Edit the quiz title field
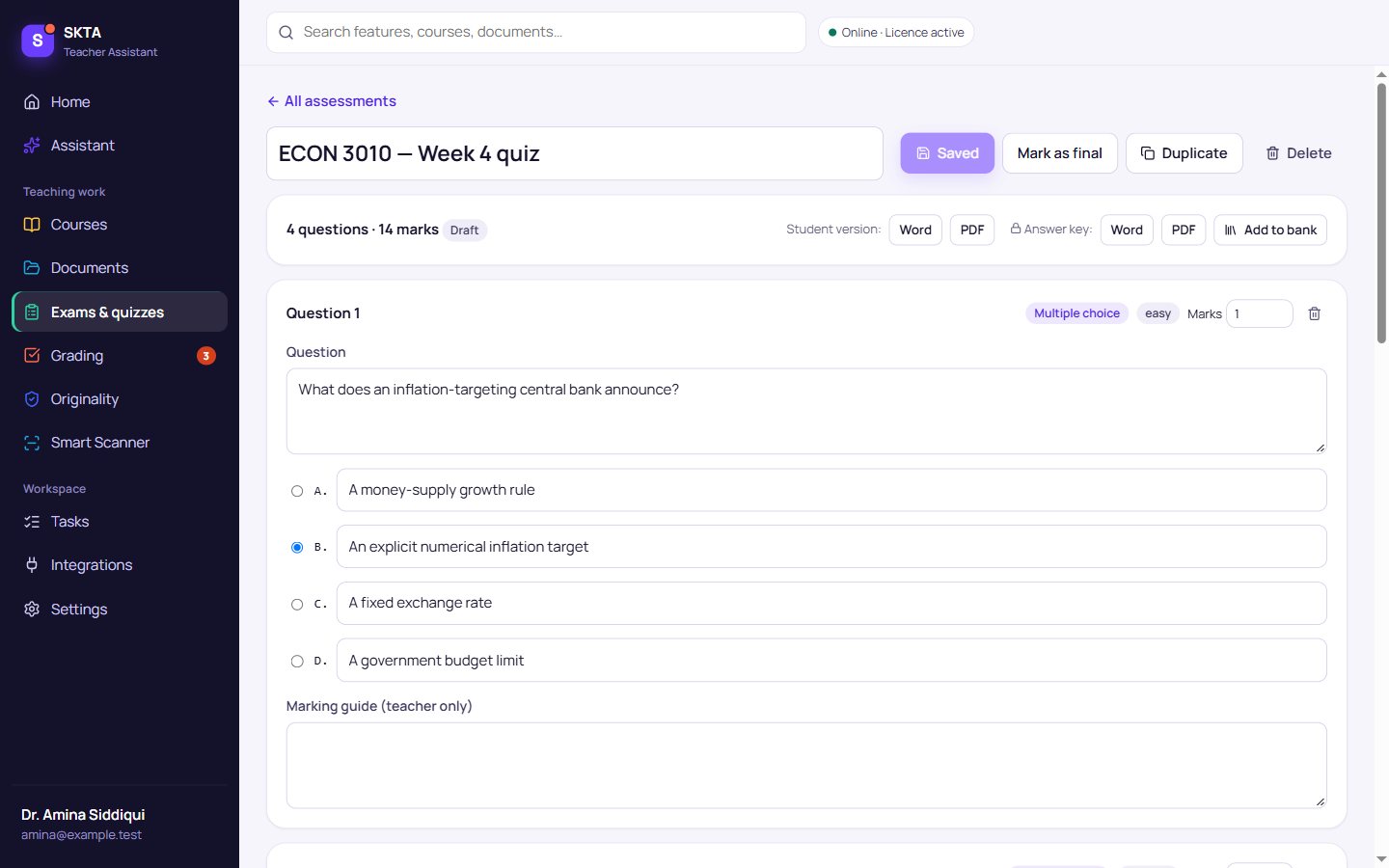Viewport: 1389px width, 868px height. pyautogui.click(x=575, y=153)
